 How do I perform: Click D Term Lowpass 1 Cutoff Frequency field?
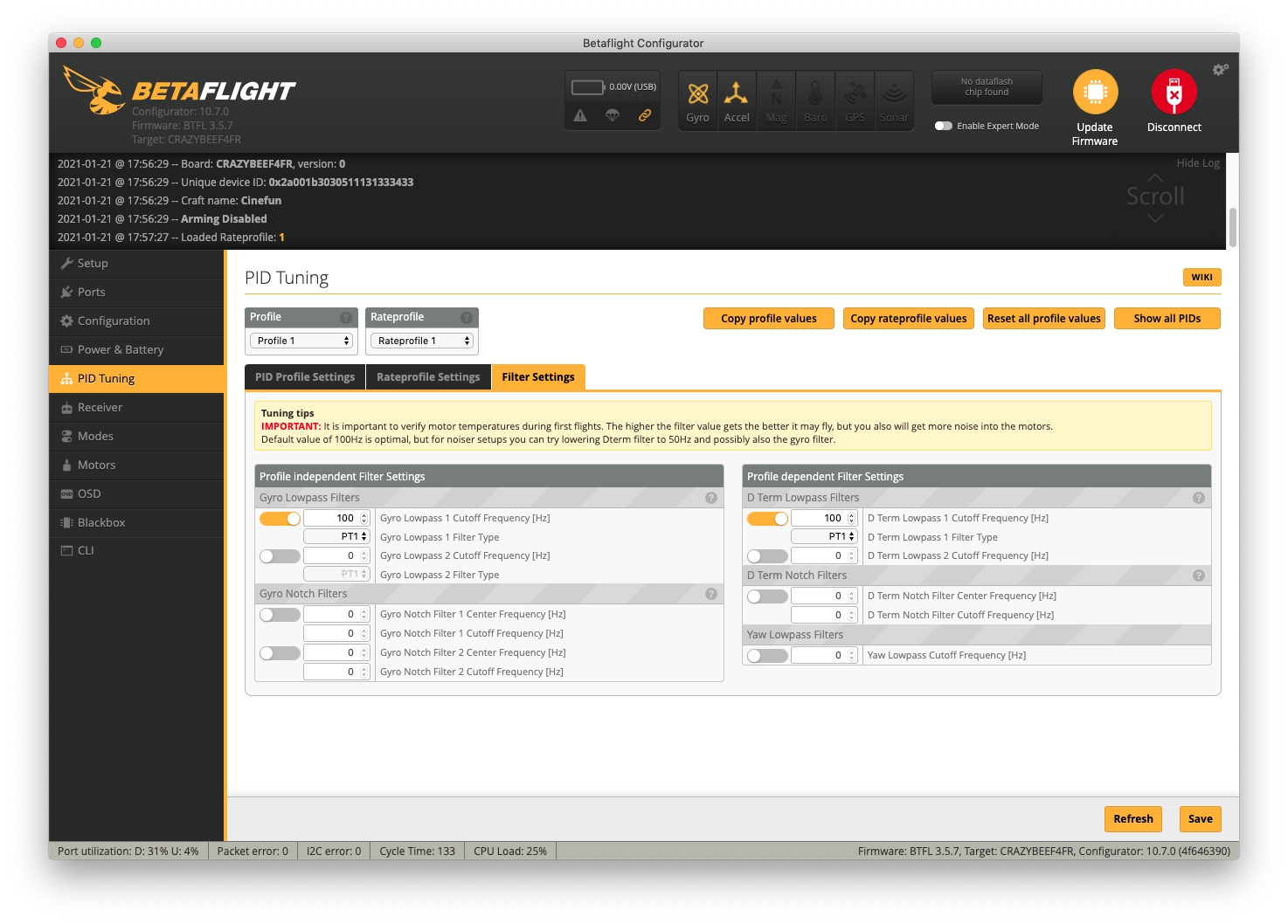point(824,519)
